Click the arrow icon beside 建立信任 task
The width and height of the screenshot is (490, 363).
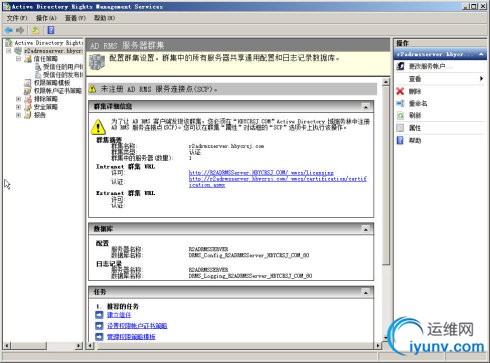click(99, 315)
